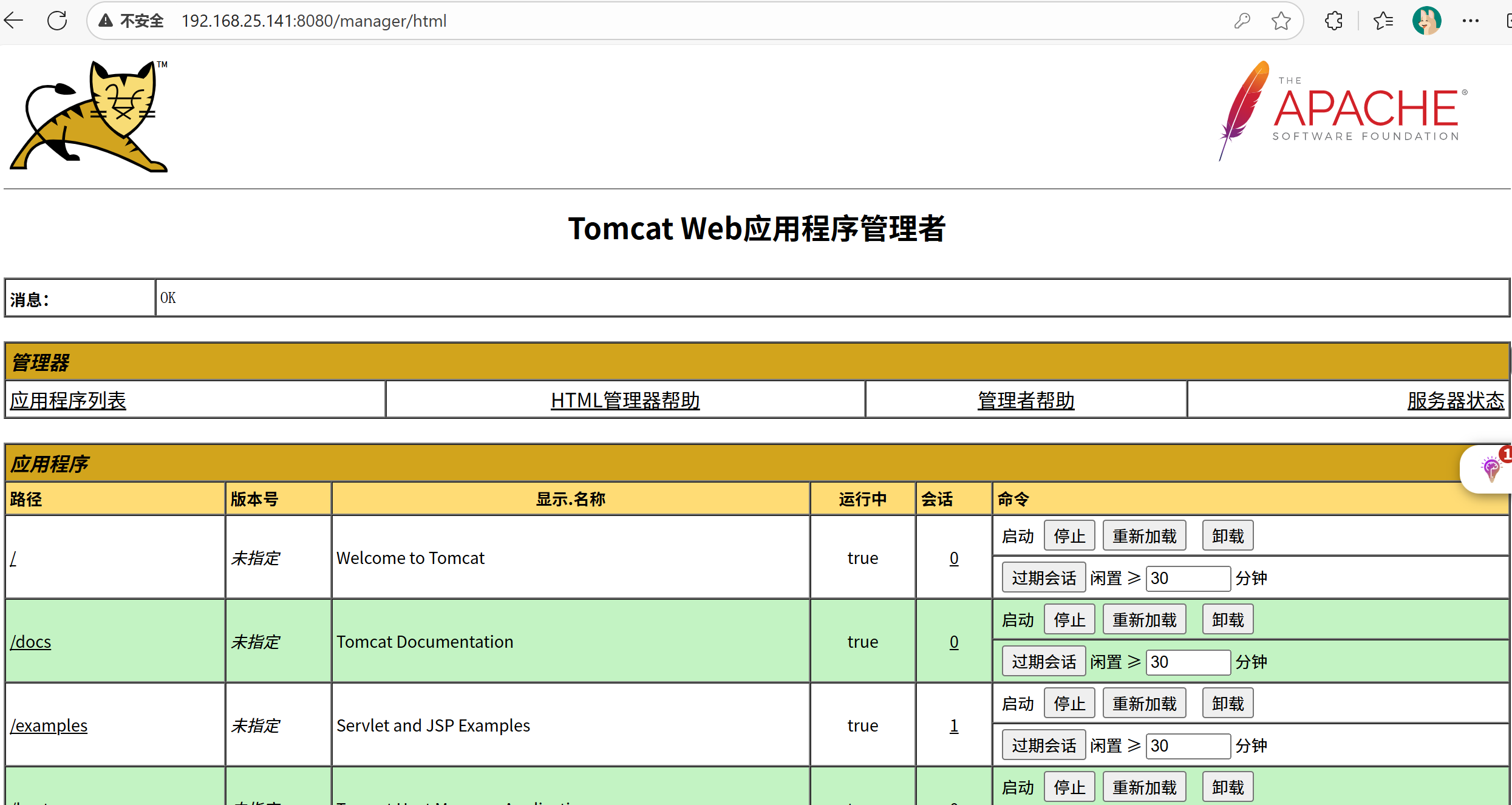
Task: Open the not-secure warning icon in address bar
Action: [x=106, y=21]
